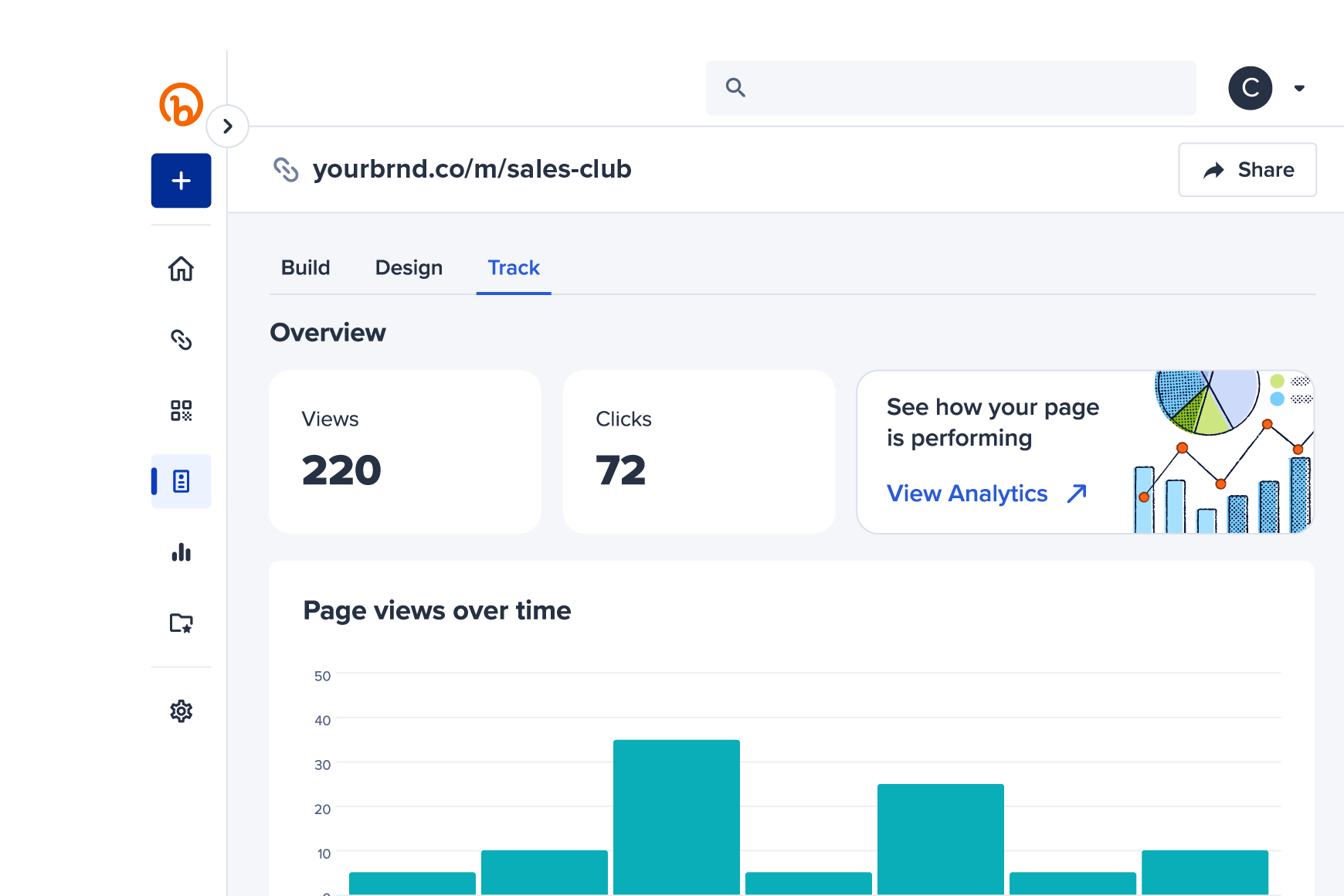Open View Analytics link

[967, 494]
